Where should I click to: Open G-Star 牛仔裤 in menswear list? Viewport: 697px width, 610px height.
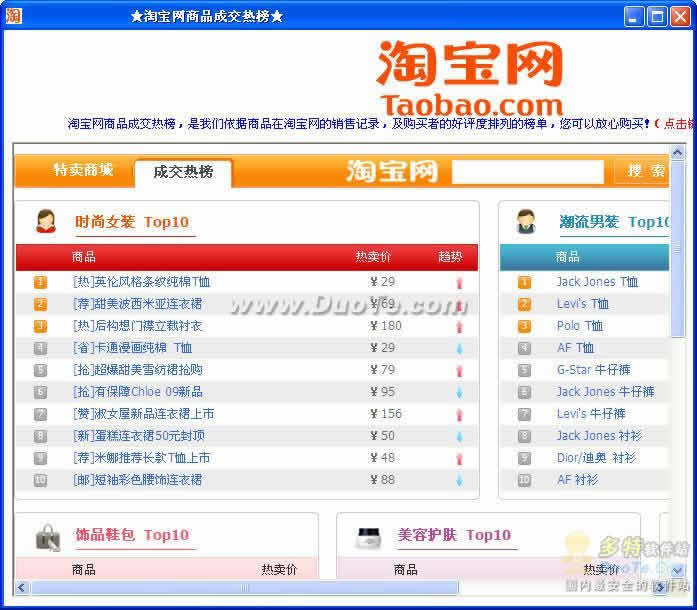pyautogui.click(x=594, y=370)
